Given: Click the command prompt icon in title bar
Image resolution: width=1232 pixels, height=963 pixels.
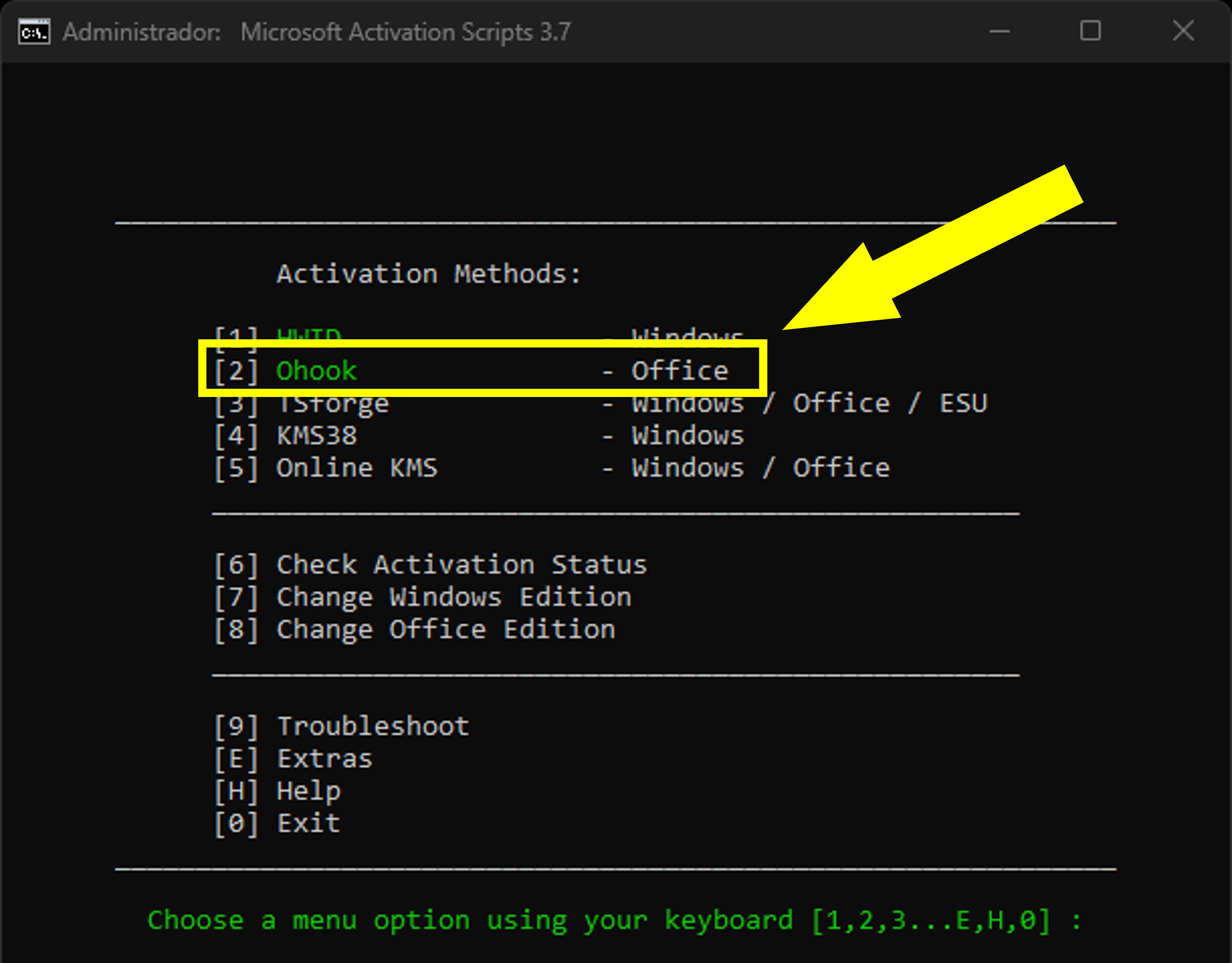Looking at the screenshot, I should pos(34,32).
